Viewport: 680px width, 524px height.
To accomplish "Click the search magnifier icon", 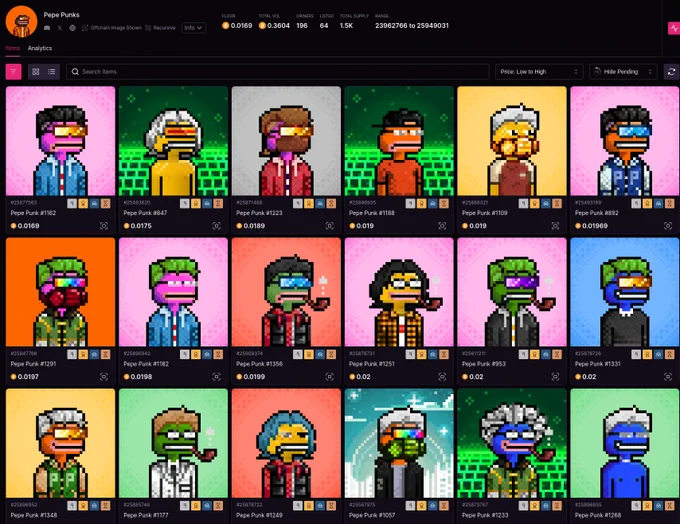I will tap(75, 72).
